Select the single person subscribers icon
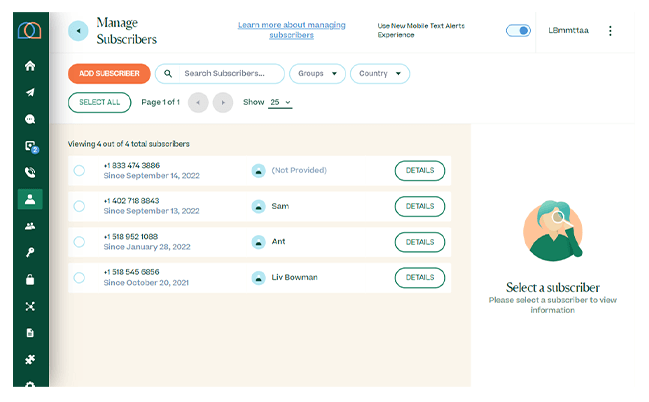This screenshot has height=402, width=649. pyautogui.click(x=30, y=199)
